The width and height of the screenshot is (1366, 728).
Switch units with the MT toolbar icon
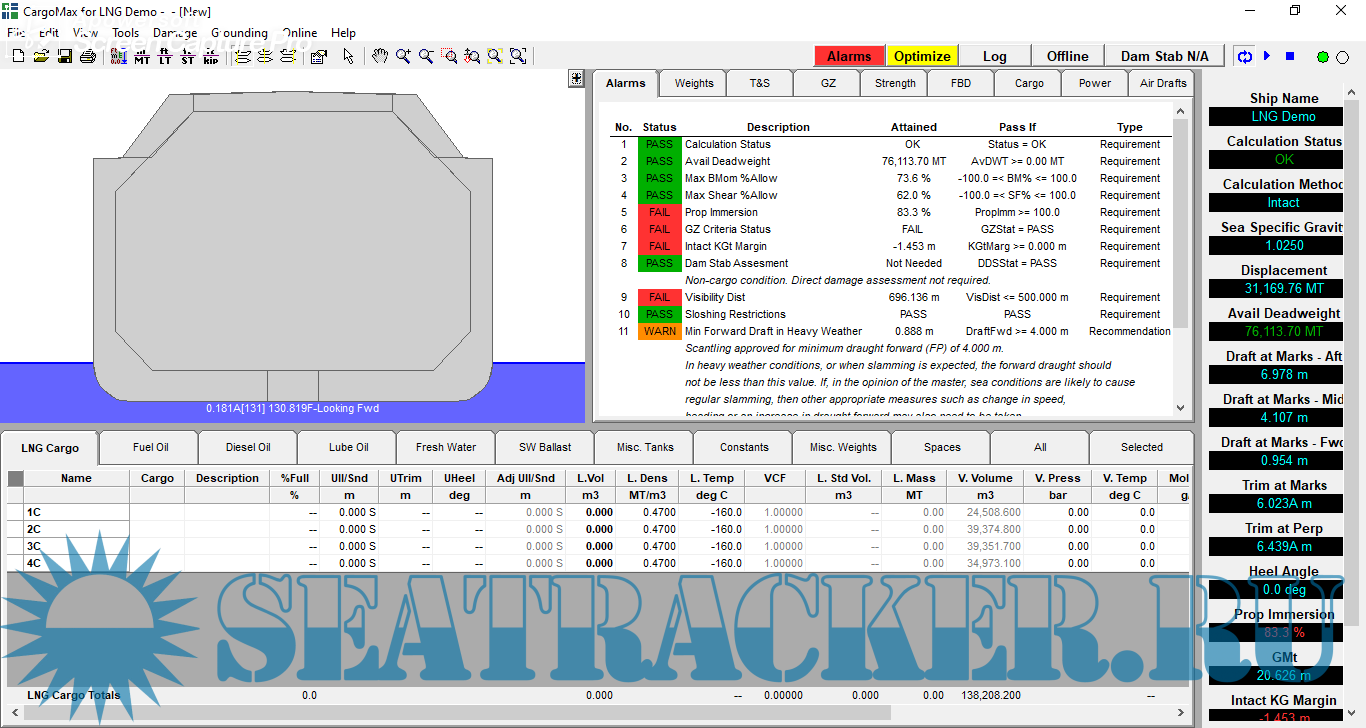[142, 57]
